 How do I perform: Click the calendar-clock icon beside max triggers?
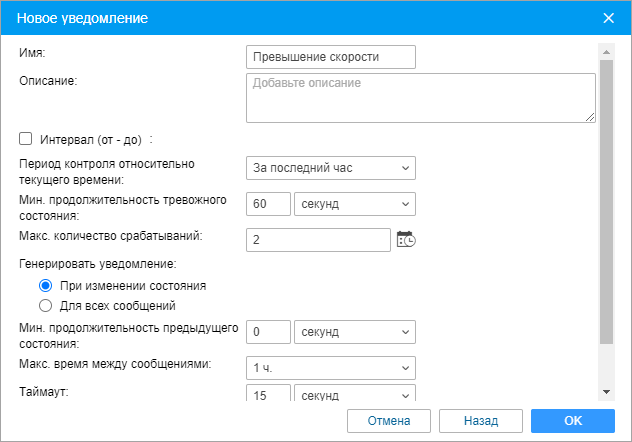(x=405, y=239)
